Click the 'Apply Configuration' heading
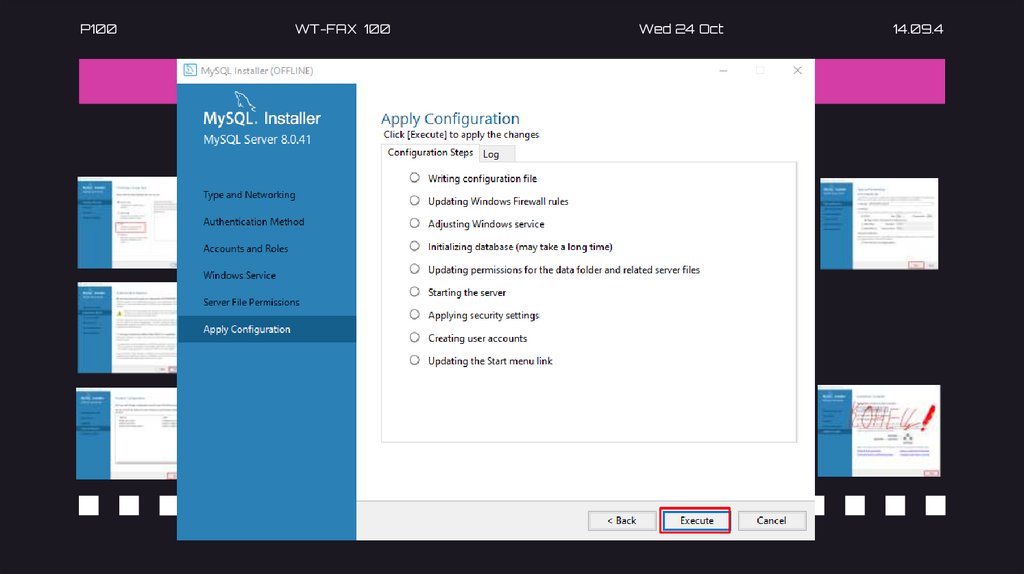The image size is (1024, 574). coord(450,119)
